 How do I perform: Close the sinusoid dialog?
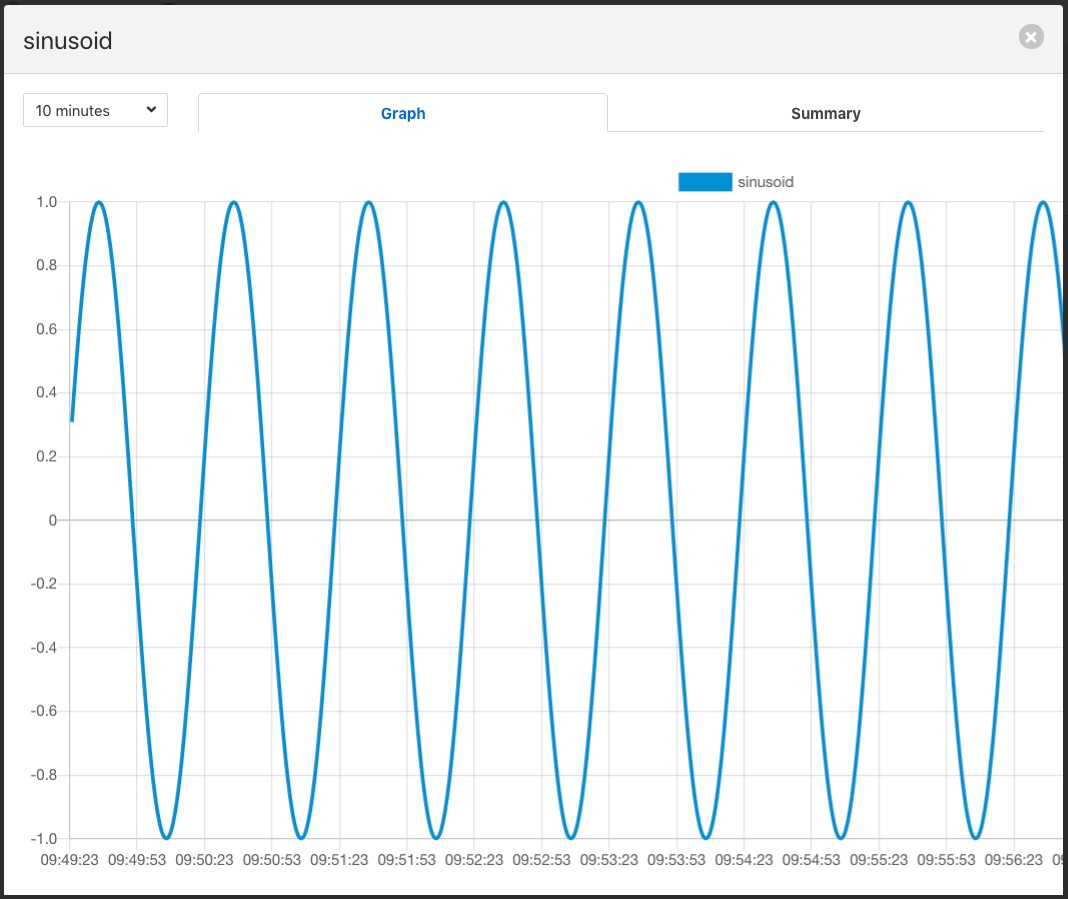point(1030,37)
